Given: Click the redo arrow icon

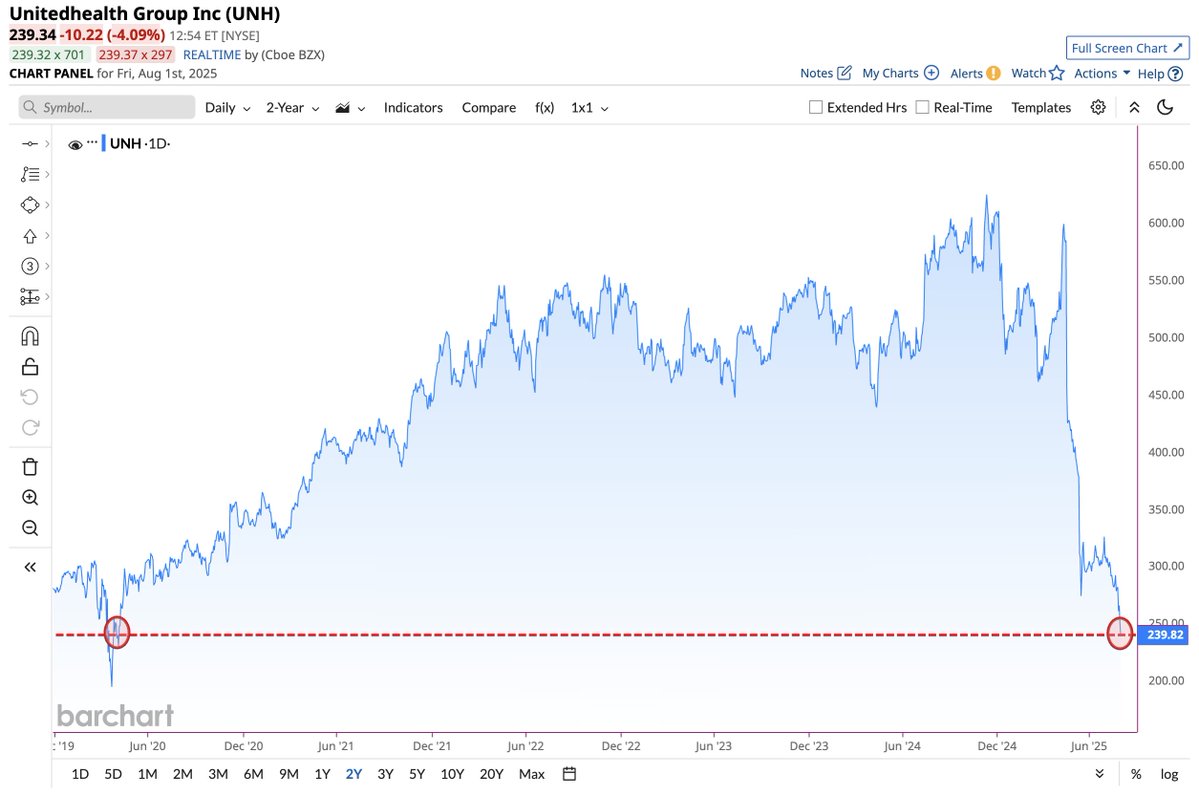Looking at the screenshot, I should 30,427.
